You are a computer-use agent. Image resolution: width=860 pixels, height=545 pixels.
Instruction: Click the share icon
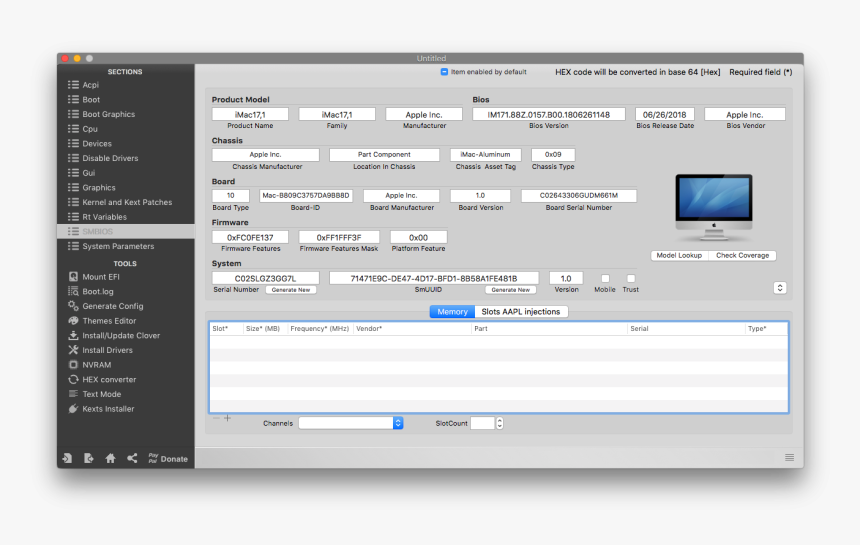tap(132, 458)
